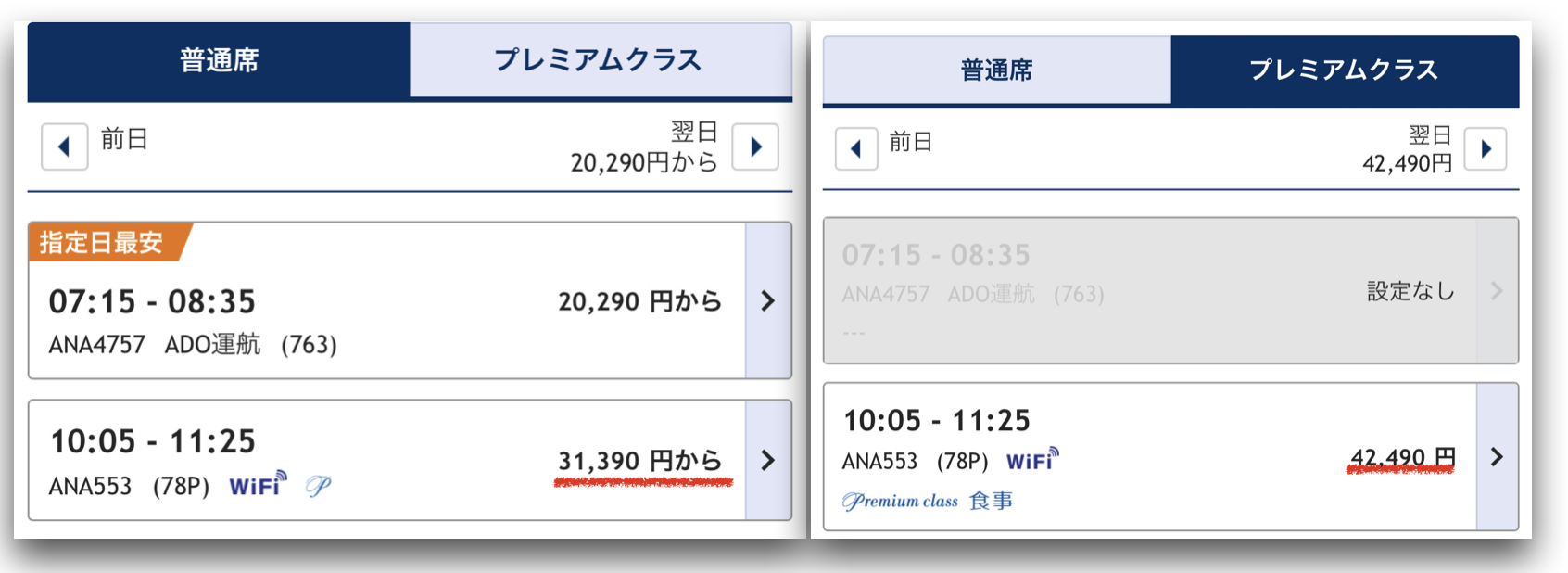Click WiFi icon on right ANA553 flight
The image size is (1568, 573).
[1032, 459]
